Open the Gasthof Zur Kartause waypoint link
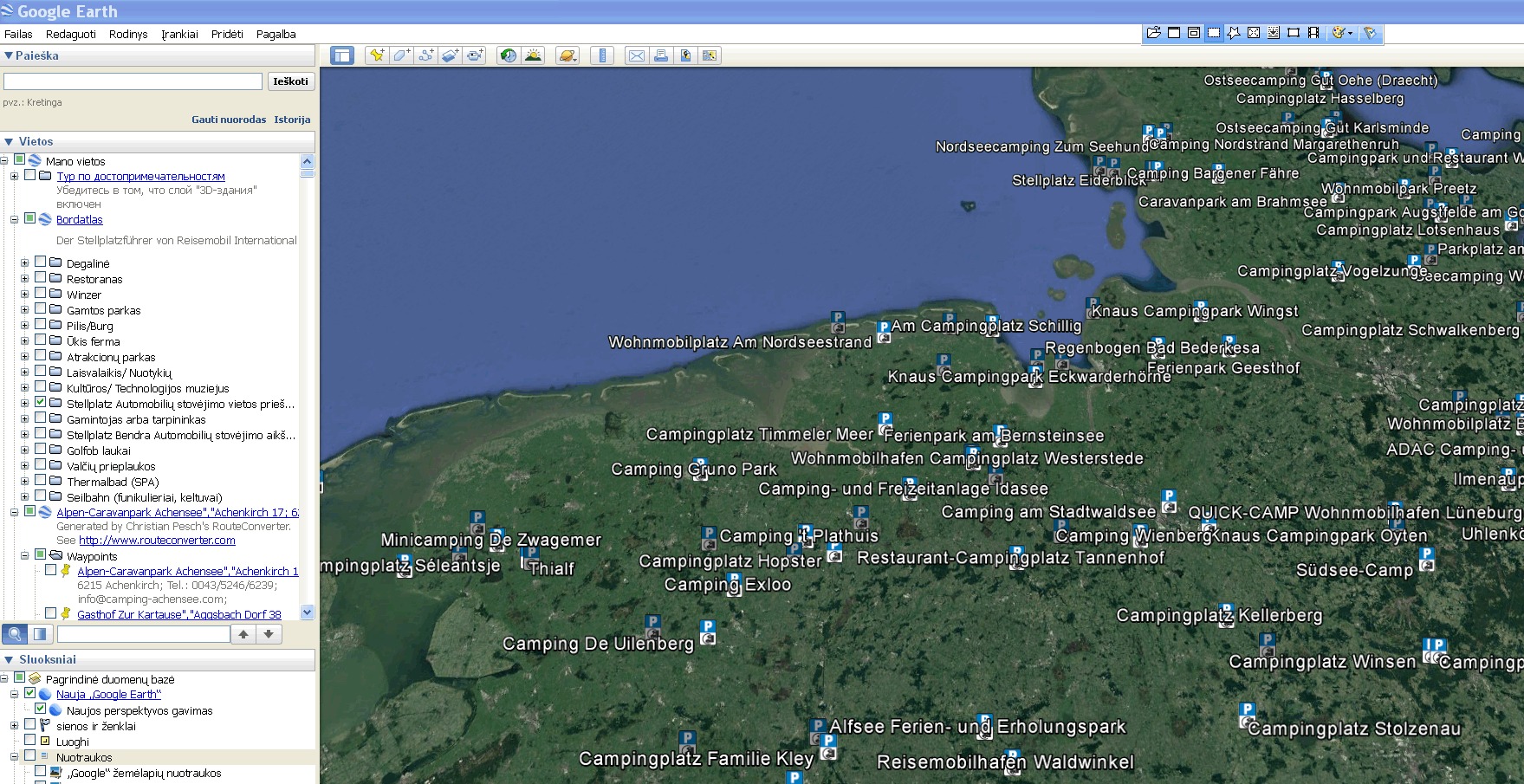Image resolution: width=1524 pixels, height=784 pixels. (179, 615)
